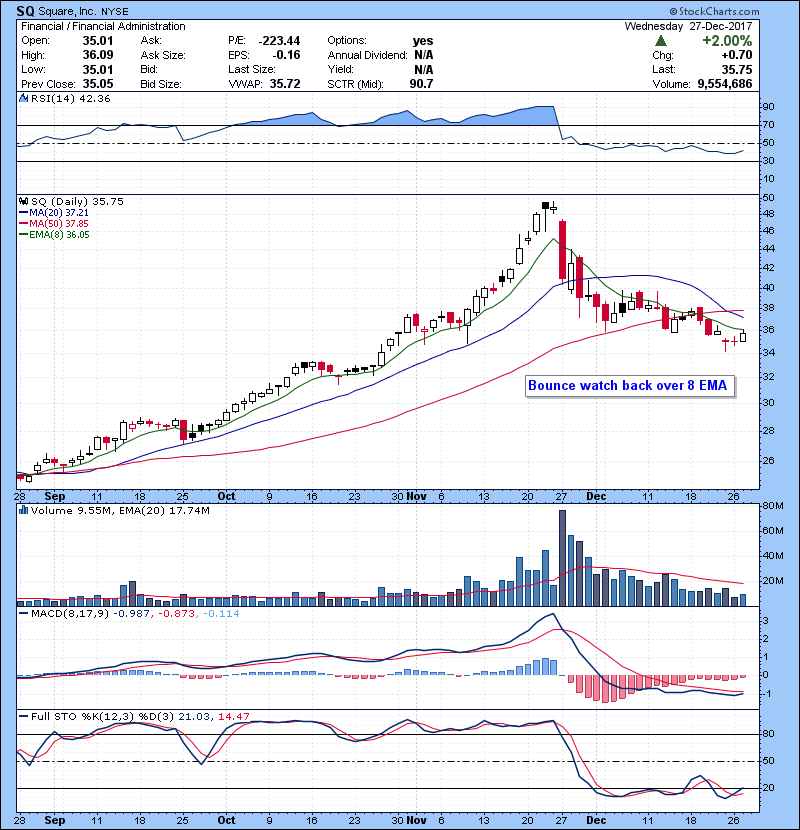Click the EMA(8) 36.05 legend text
The width and height of the screenshot is (800, 830).
(x=59, y=235)
